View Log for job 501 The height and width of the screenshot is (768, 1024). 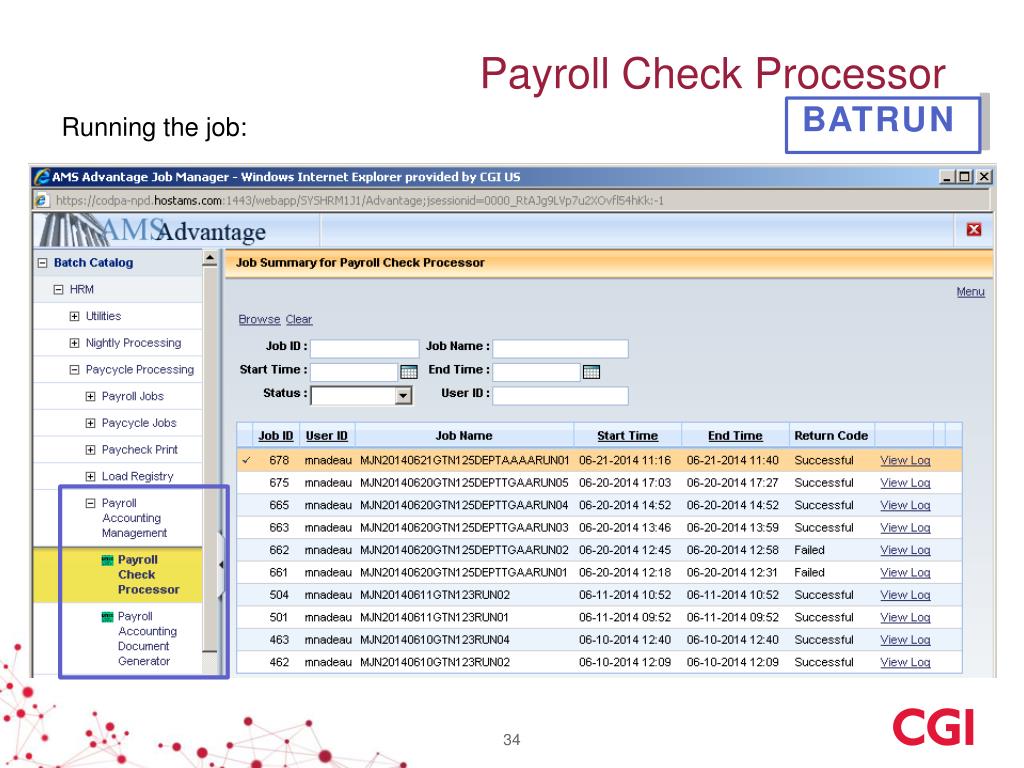click(905, 617)
